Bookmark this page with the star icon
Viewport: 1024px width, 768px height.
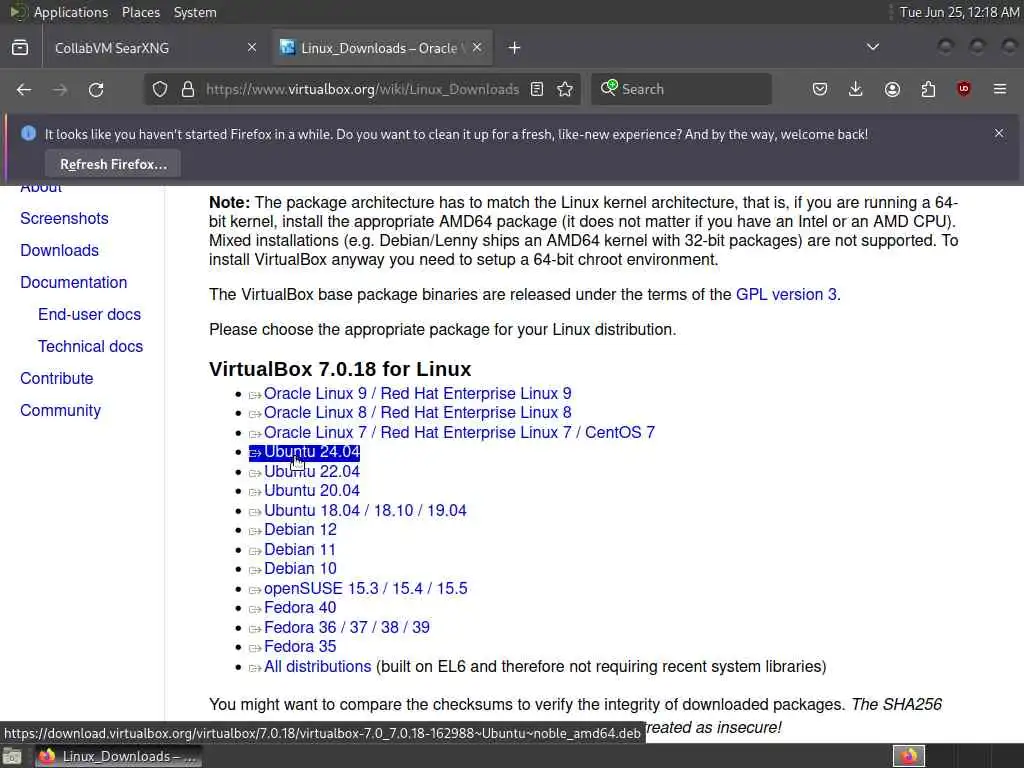coord(565,89)
